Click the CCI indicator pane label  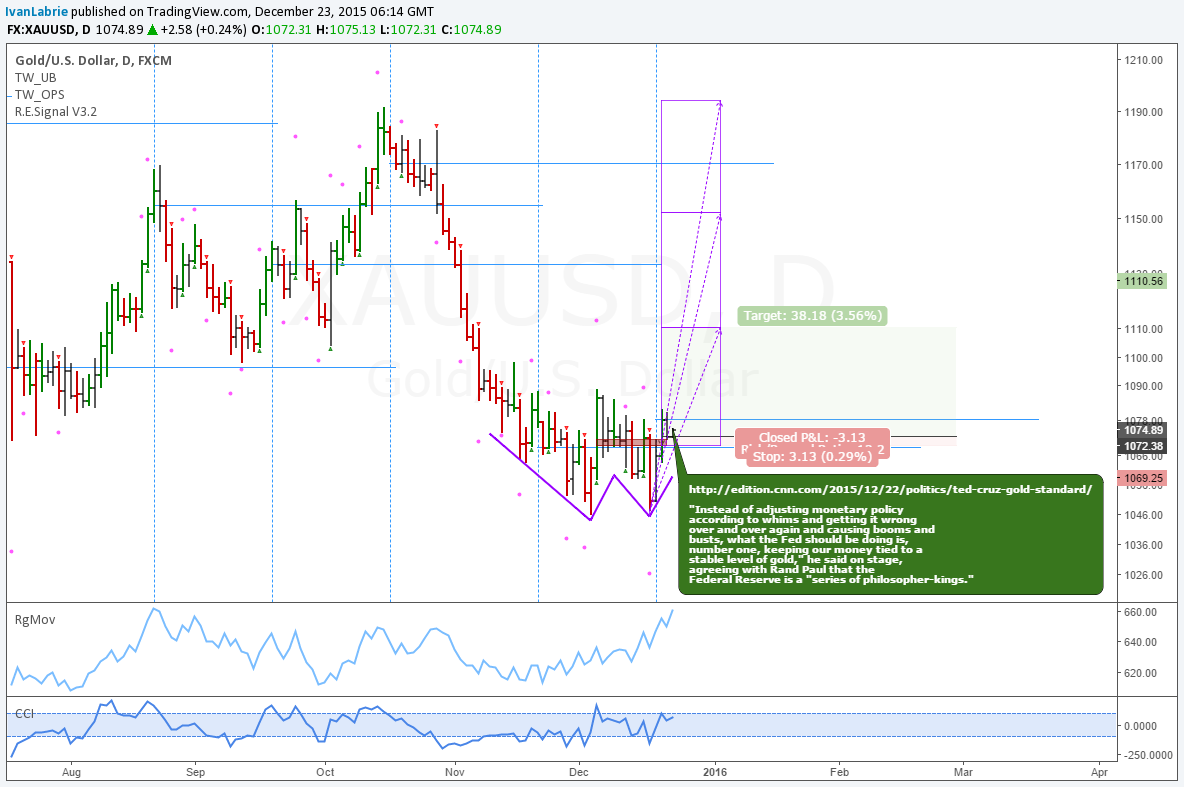coord(24,714)
